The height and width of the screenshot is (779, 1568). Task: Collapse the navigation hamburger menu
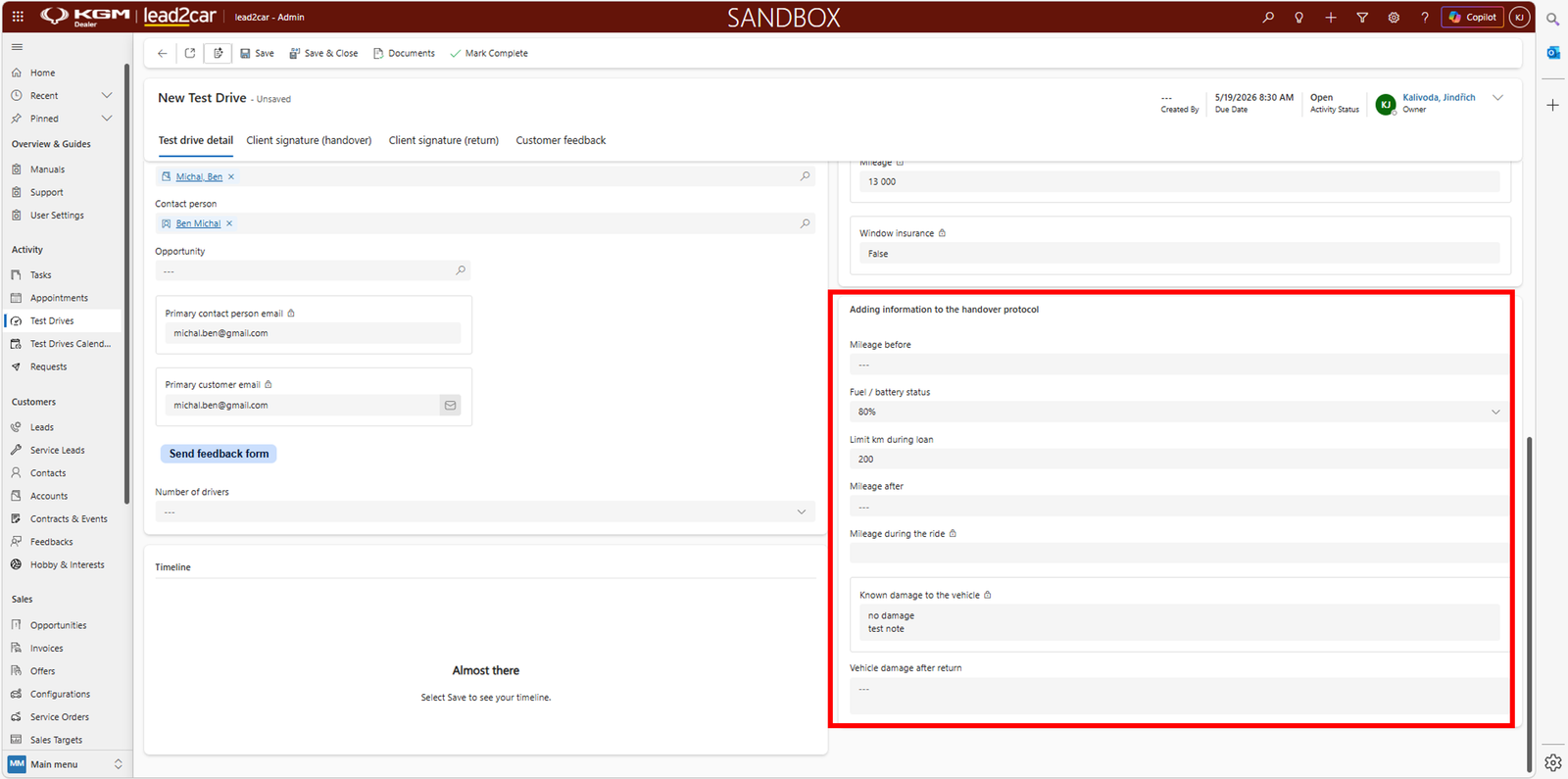[17, 47]
